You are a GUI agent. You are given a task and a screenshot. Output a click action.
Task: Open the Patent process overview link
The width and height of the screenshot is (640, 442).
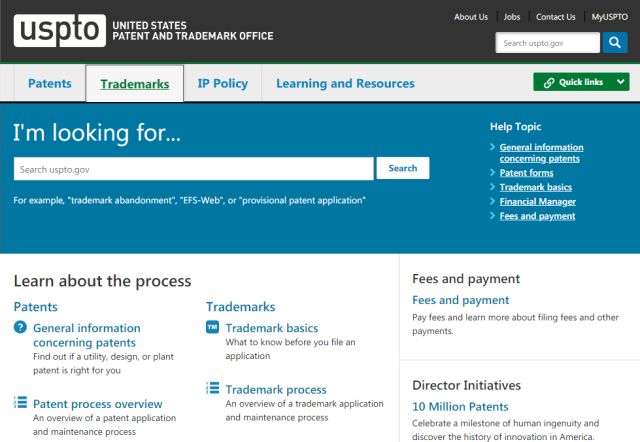click(98, 404)
